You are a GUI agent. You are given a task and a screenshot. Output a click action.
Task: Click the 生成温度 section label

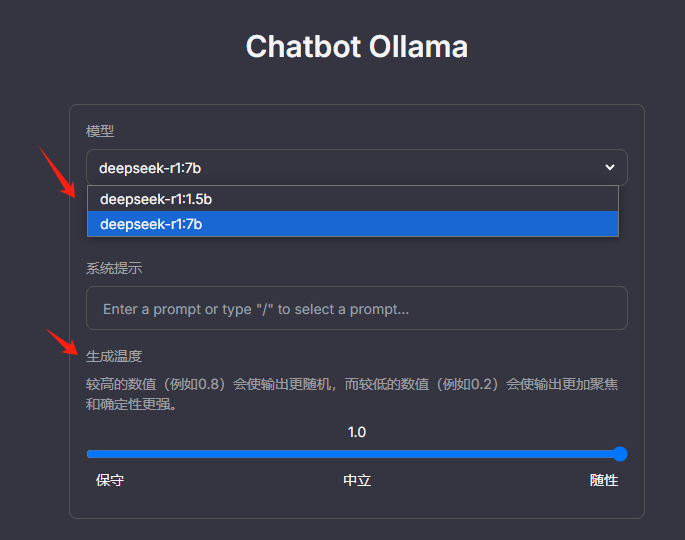(114, 356)
